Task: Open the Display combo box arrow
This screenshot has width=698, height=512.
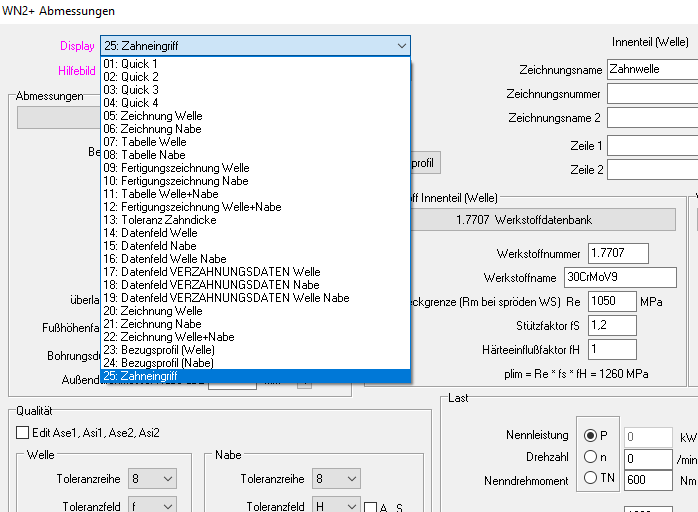Action: [401, 45]
